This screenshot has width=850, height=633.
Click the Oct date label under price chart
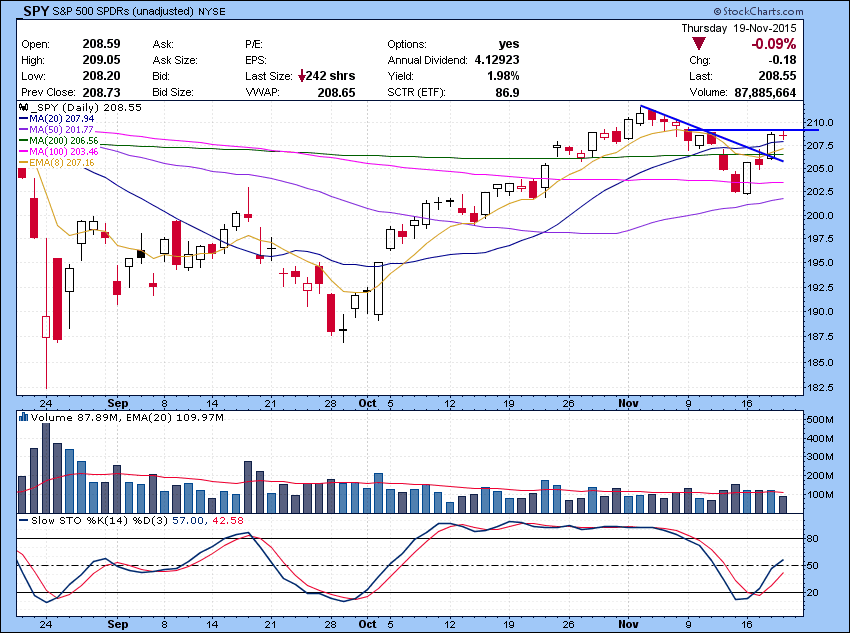368,403
